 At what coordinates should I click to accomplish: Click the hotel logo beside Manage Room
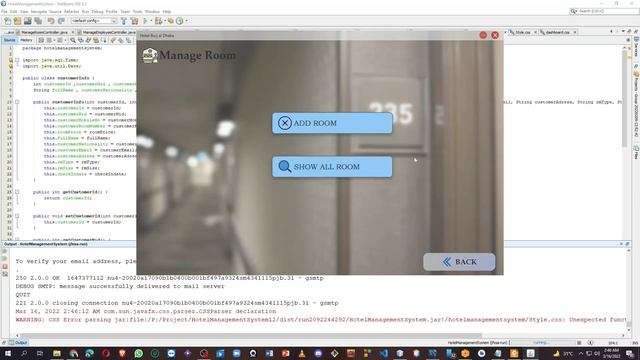click(150, 55)
